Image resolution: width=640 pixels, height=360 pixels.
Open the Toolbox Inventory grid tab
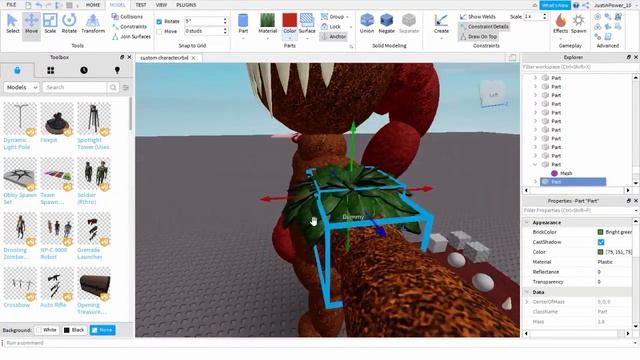(51, 70)
